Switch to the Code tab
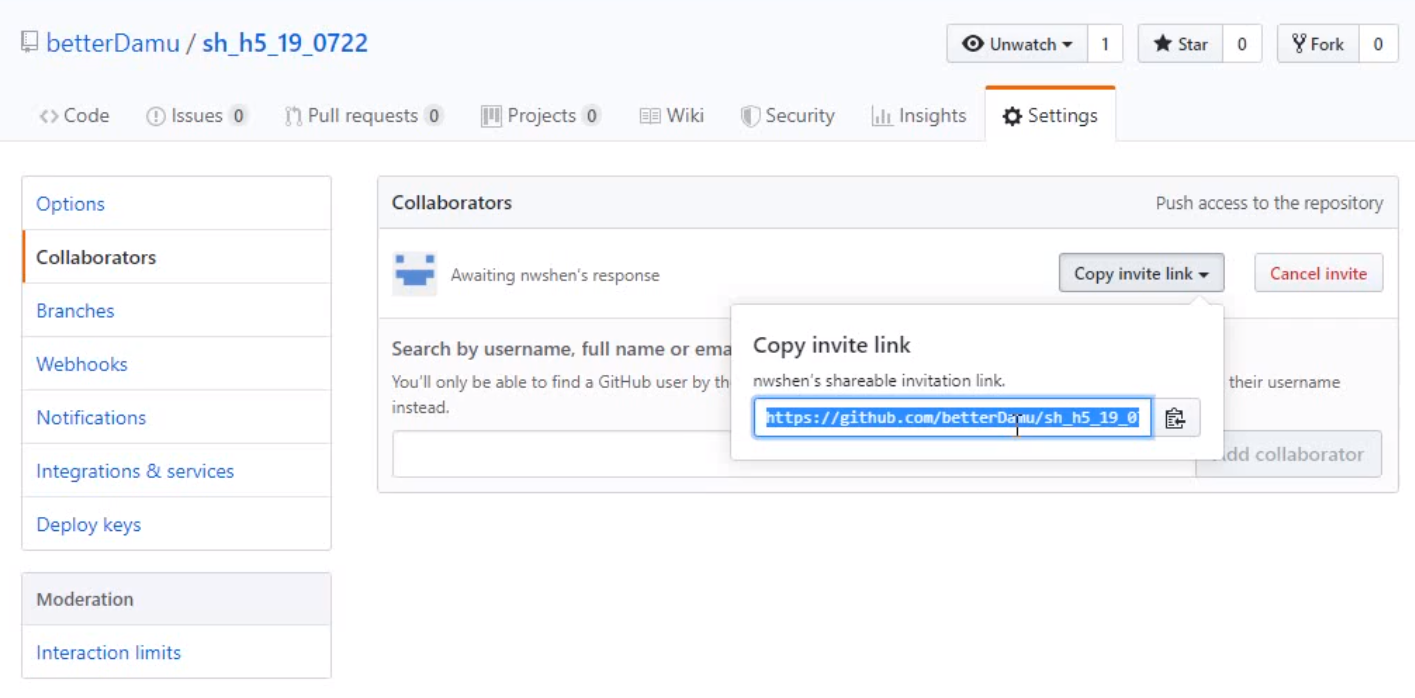 [74, 116]
